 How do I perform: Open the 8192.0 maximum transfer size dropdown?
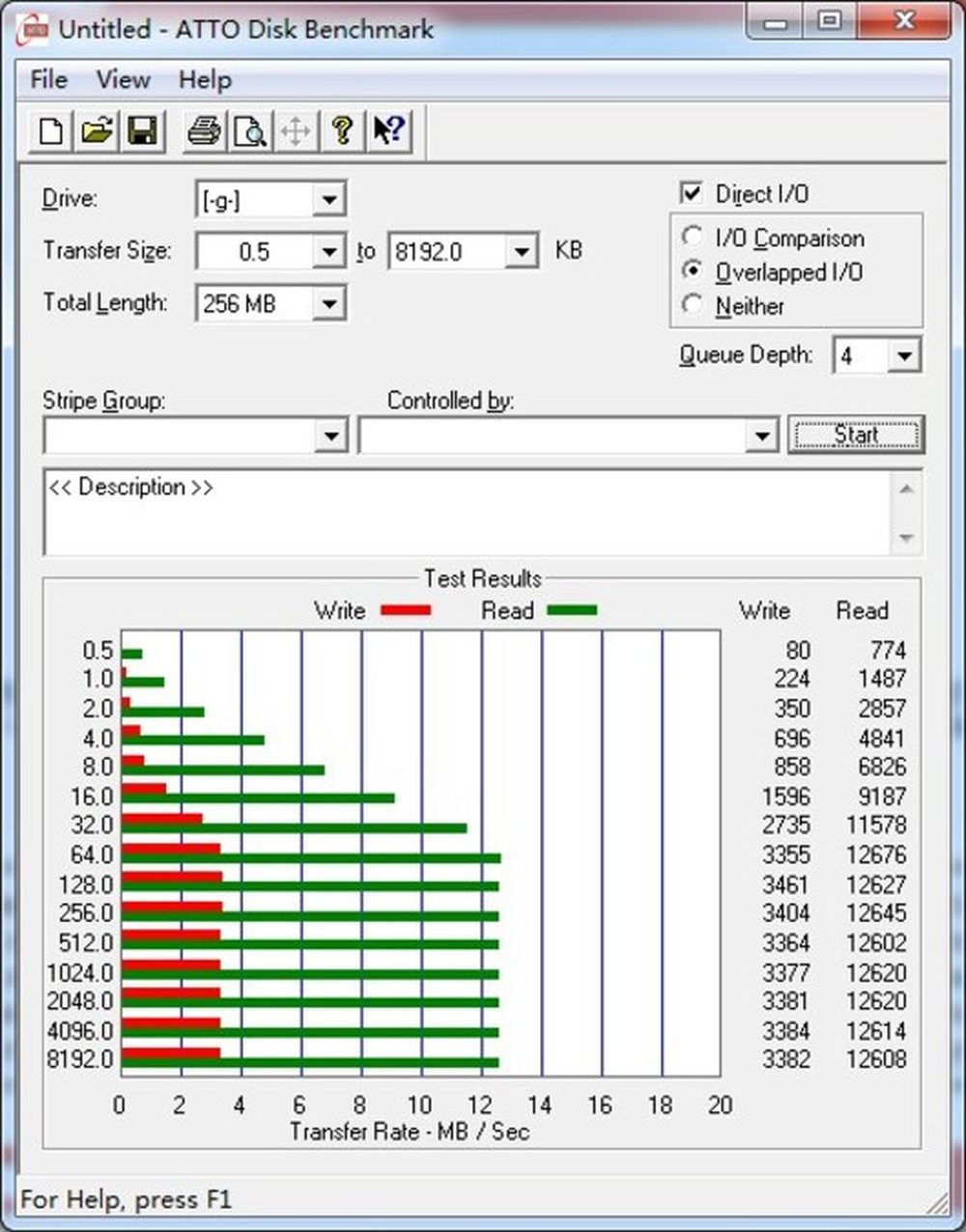click(x=522, y=252)
